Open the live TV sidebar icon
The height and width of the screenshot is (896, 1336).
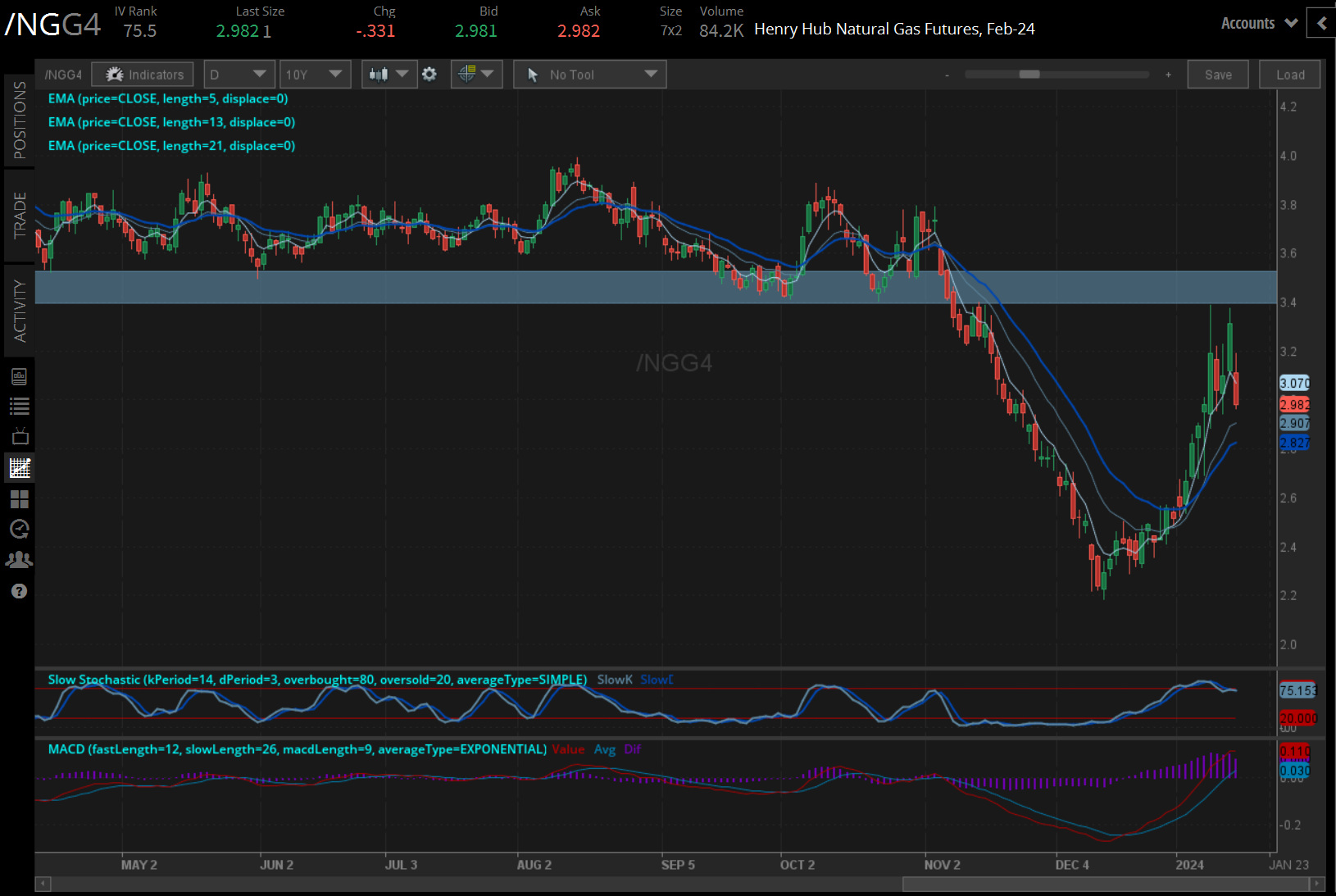click(x=20, y=436)
